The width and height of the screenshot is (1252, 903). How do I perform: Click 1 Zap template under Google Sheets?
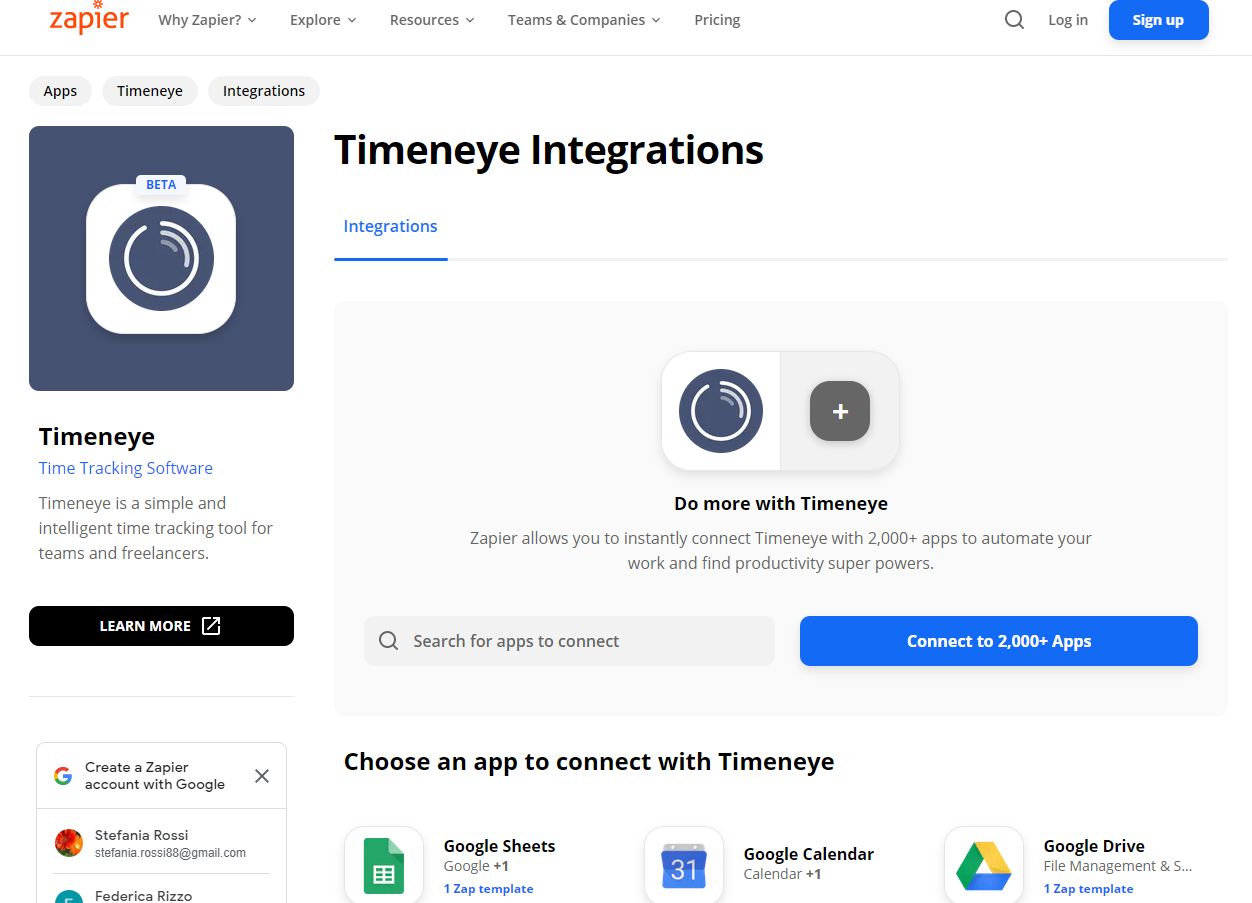(488, 889)
